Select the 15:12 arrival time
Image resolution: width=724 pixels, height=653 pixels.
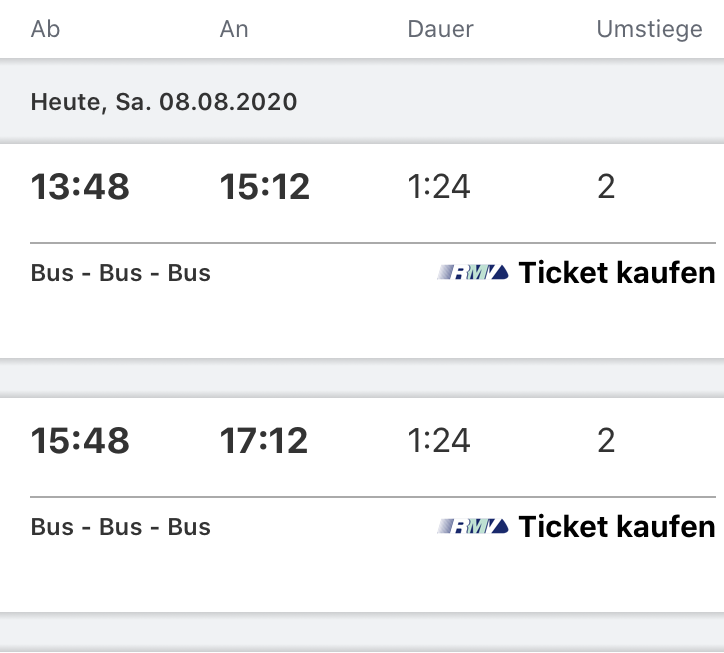pyautogui.click(x=265, y=187)
